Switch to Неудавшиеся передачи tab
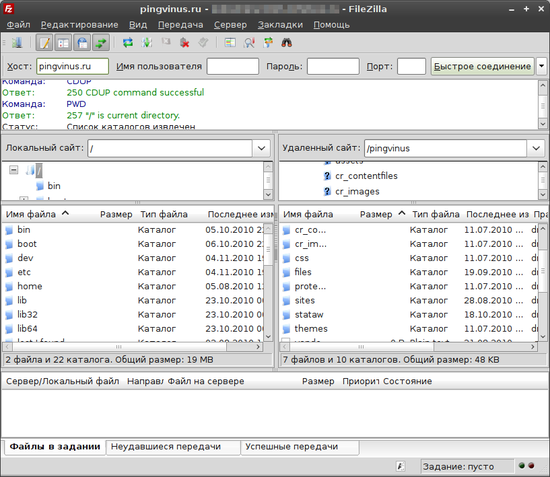Viewport: 550px width, 477px height. coord(173,446)
